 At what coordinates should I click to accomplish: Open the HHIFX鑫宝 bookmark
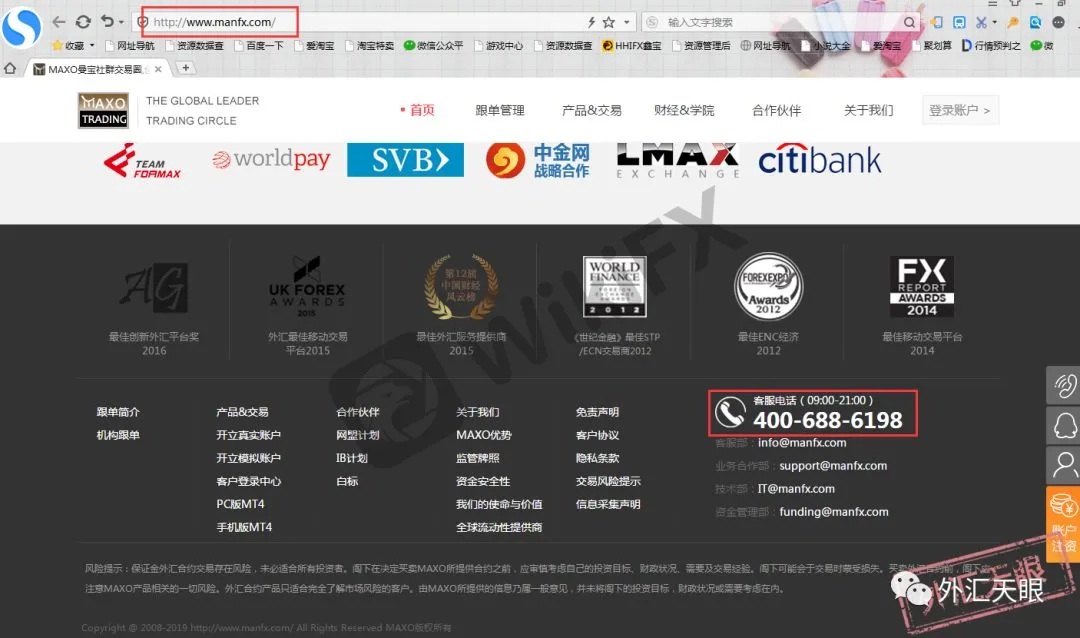tap(632, 45)
